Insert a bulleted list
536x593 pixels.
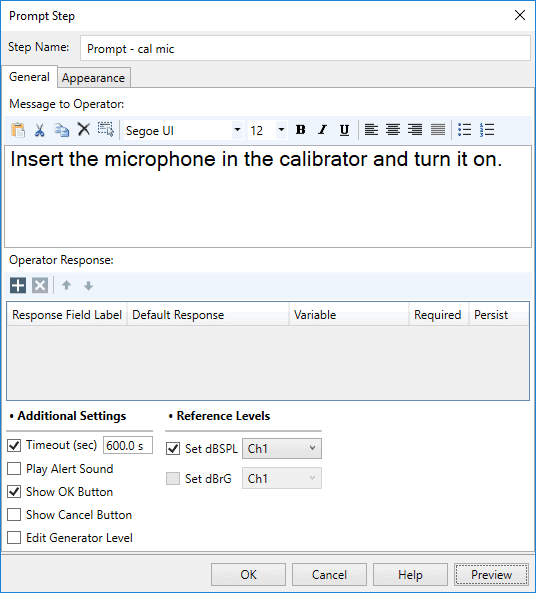(x=464, y=130)
